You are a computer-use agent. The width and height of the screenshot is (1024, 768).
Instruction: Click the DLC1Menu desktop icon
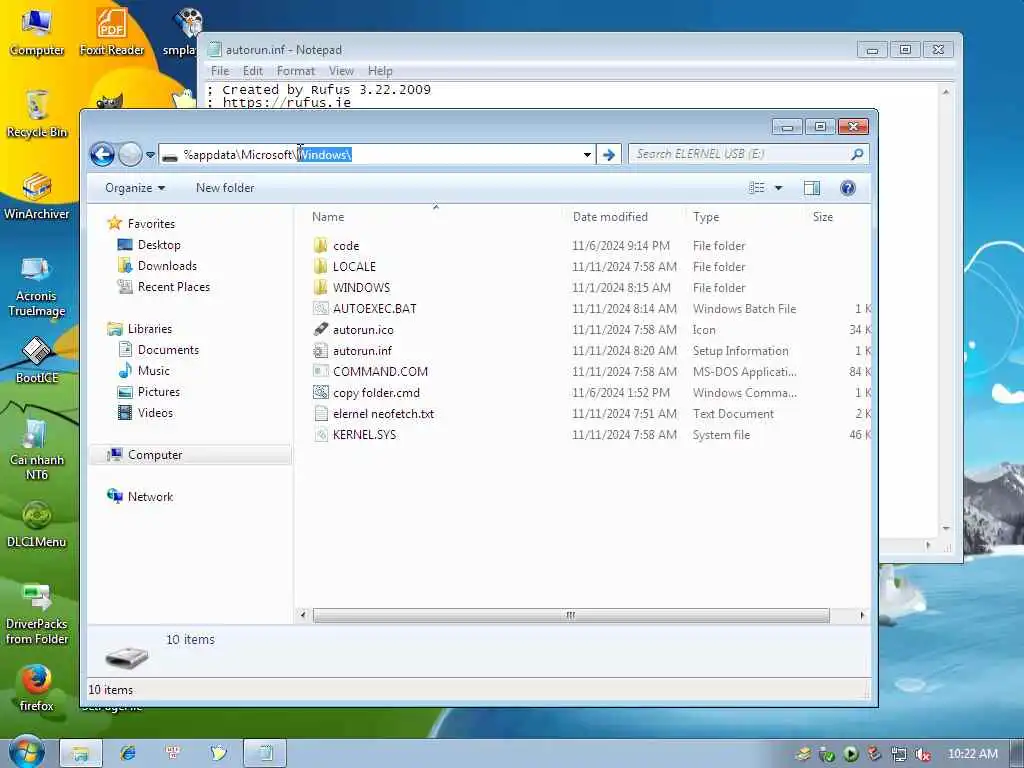click(37, 524)
